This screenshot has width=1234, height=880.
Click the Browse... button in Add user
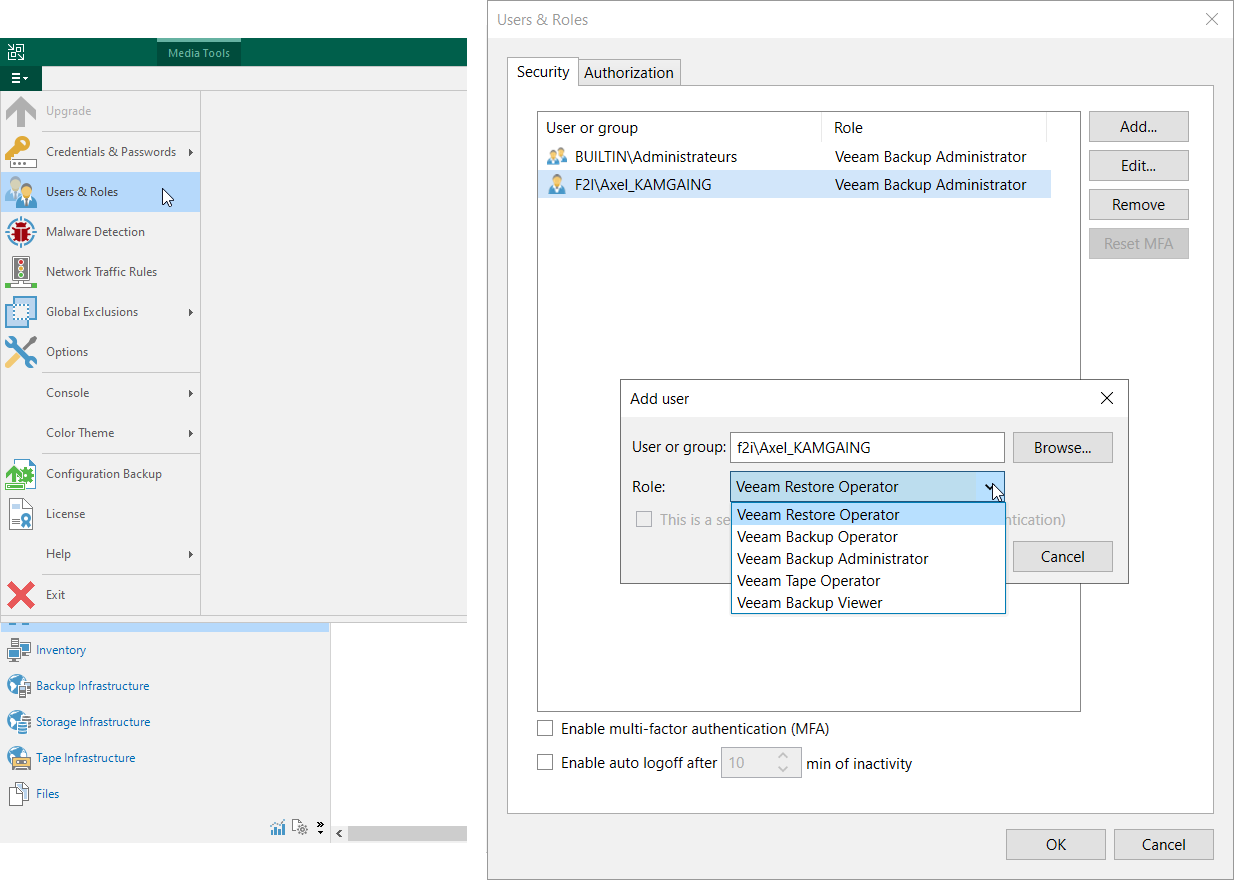1063,448
